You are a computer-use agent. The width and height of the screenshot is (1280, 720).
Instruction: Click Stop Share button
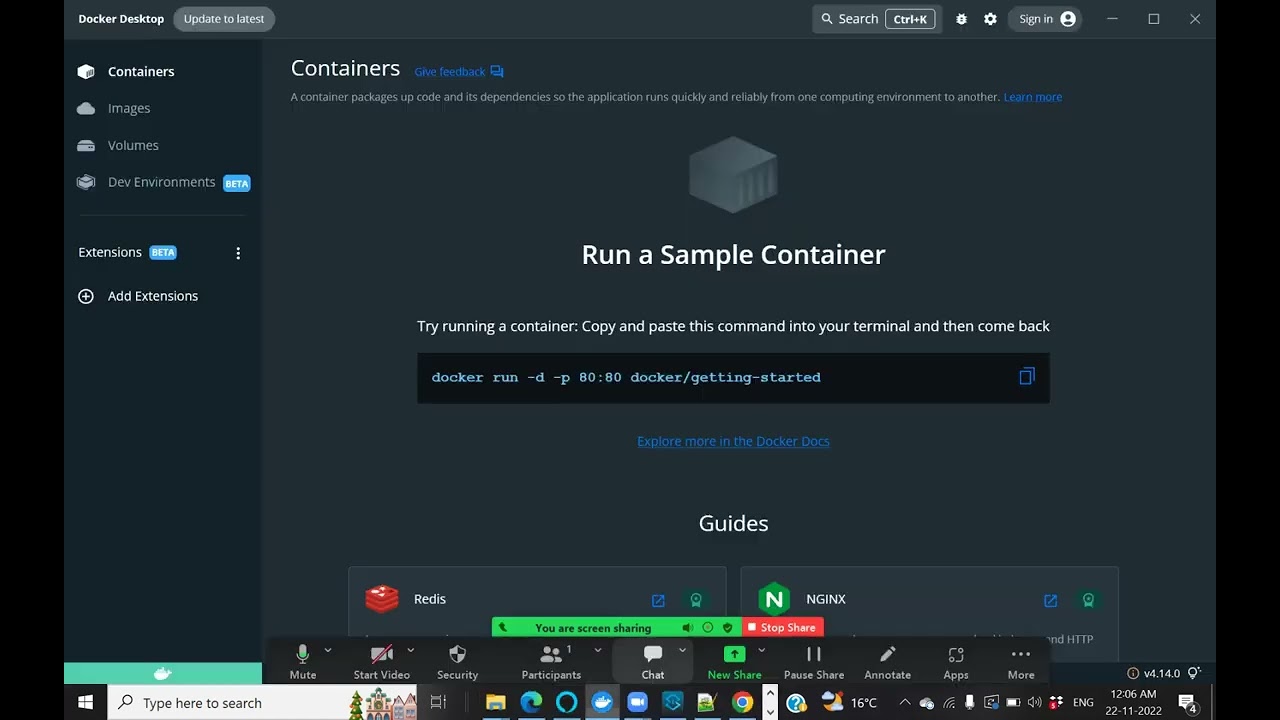click(784, 628)
